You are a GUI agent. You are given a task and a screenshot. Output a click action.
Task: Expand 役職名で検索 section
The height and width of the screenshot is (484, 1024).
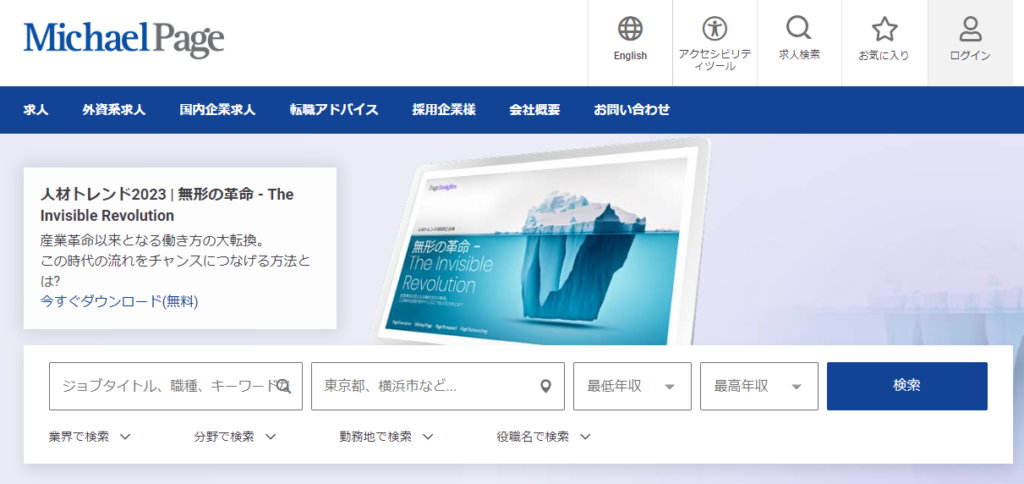pyautogui.click(x=544, y=437)
